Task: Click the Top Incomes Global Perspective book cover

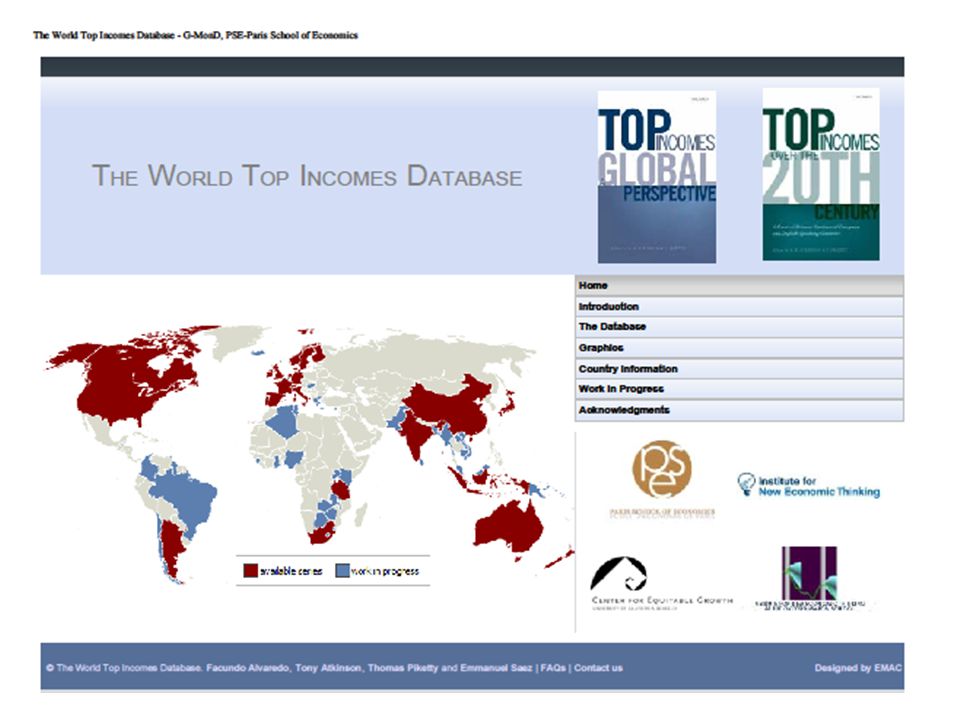Action: (656, 177)
